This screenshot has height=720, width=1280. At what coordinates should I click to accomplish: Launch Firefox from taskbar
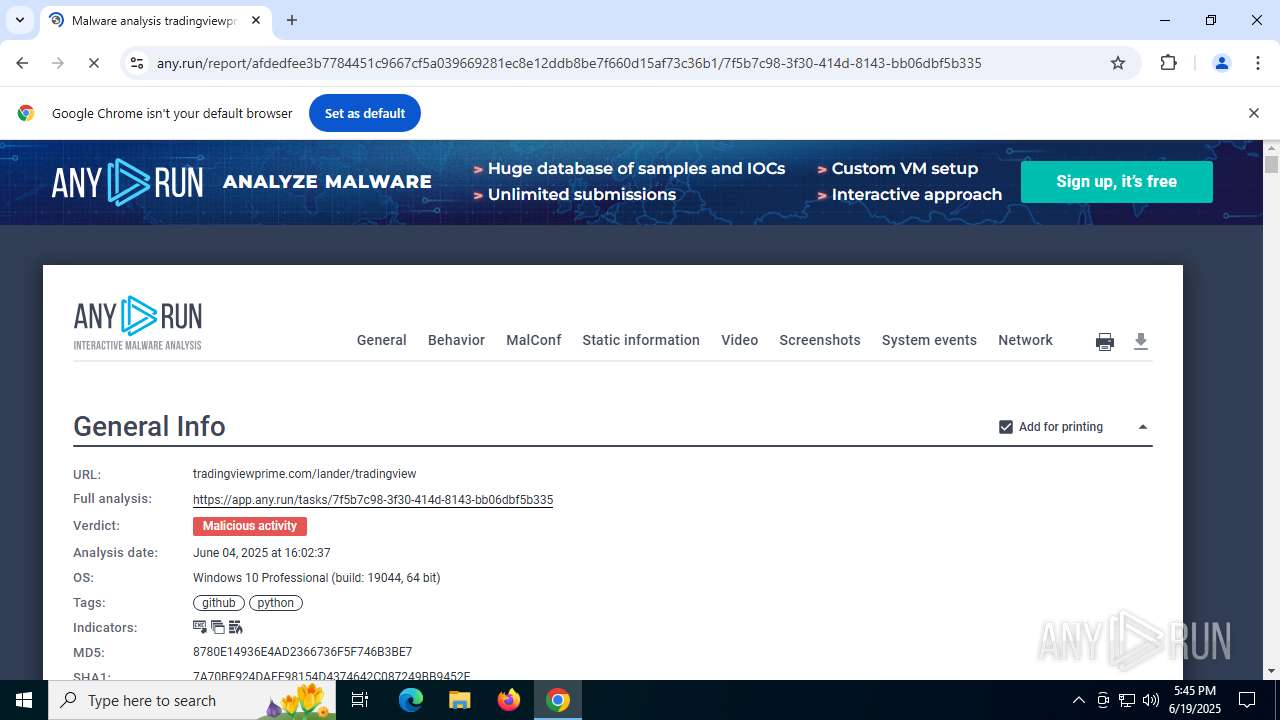(x=509, y=700)
